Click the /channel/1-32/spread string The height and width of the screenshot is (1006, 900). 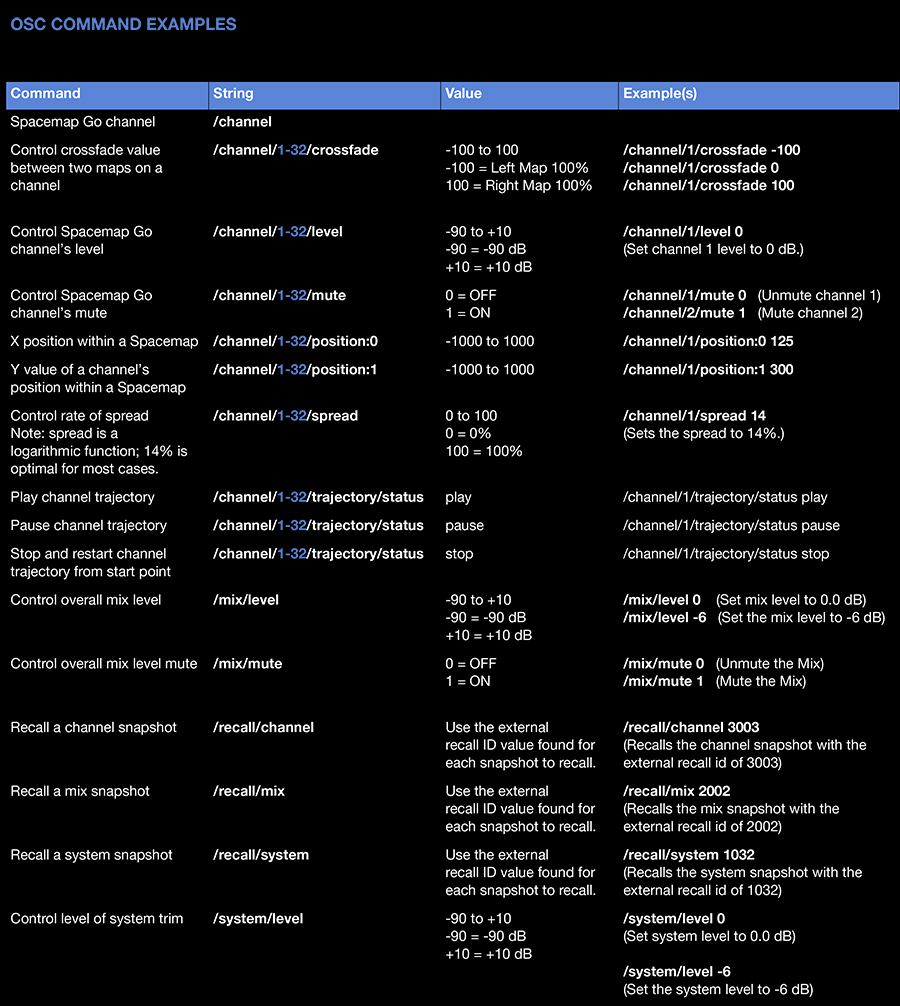pos(285,416)
